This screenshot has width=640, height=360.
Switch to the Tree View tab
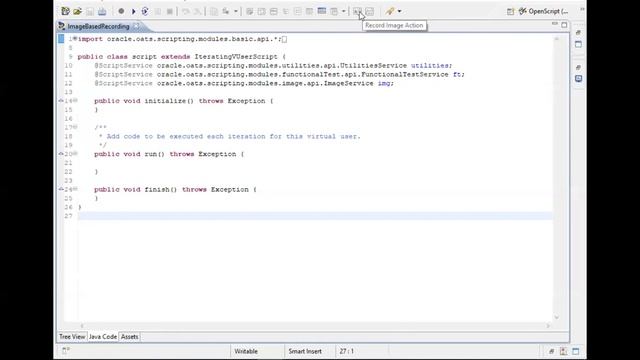pyautogui.click(x=72, y=337)
